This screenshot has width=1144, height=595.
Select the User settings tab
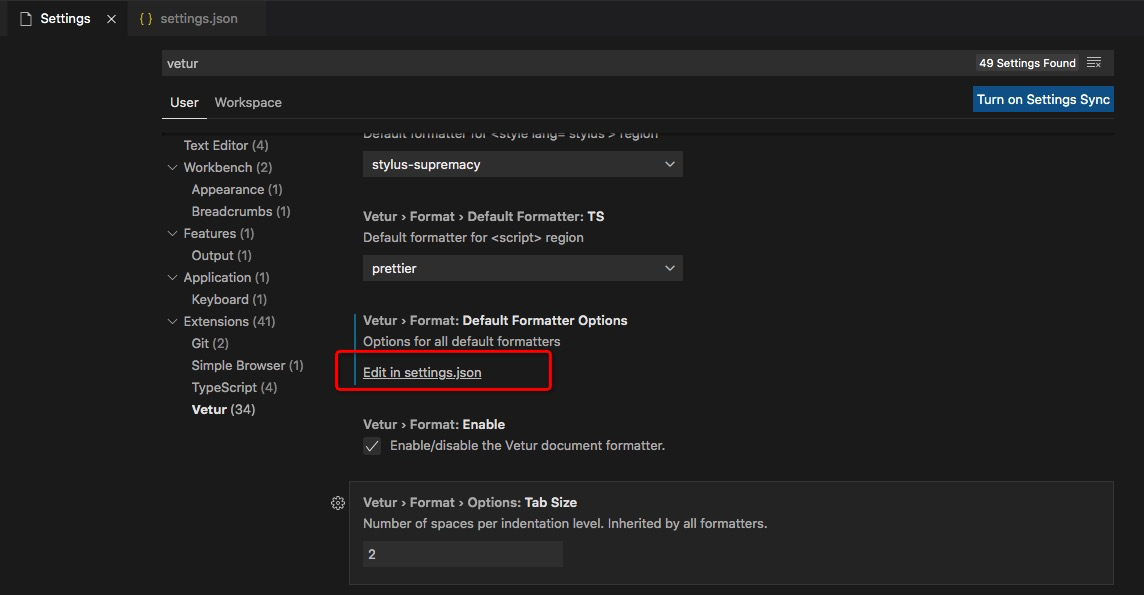click(x=184, y=103)
